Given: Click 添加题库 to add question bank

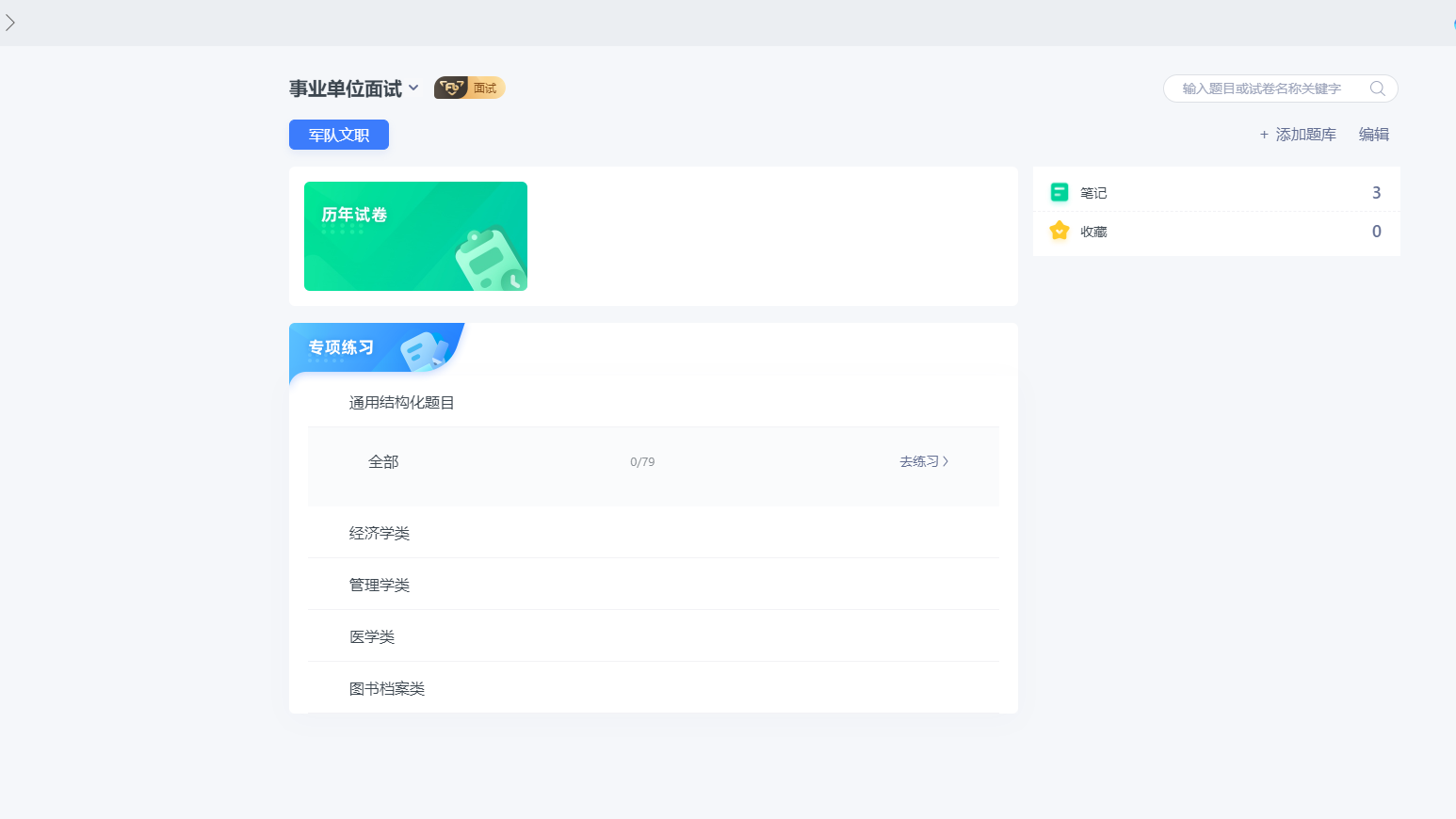Looking at the screenshot, I should click(1298, 135).
